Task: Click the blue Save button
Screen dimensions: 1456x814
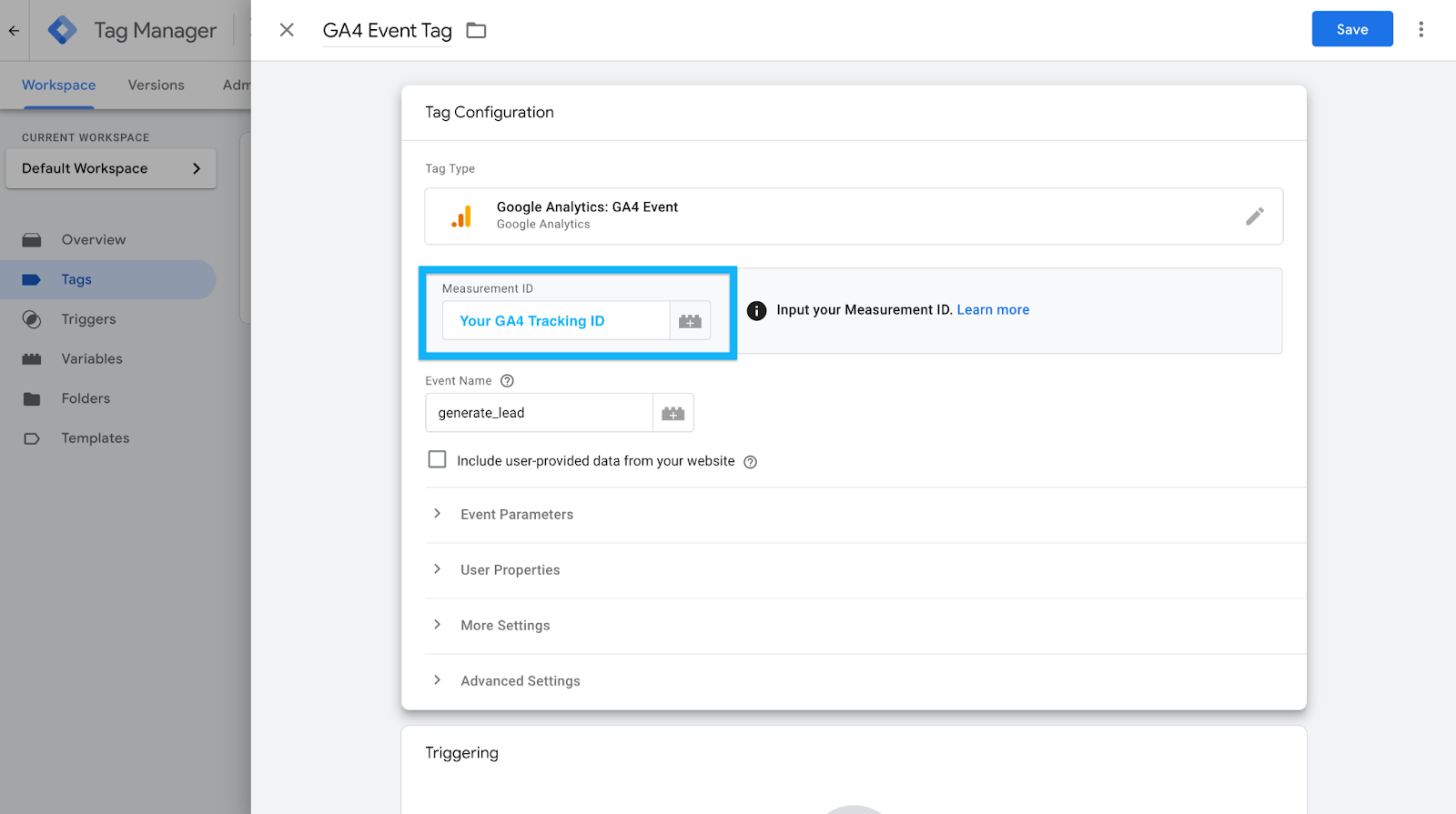Action: 1352,29
